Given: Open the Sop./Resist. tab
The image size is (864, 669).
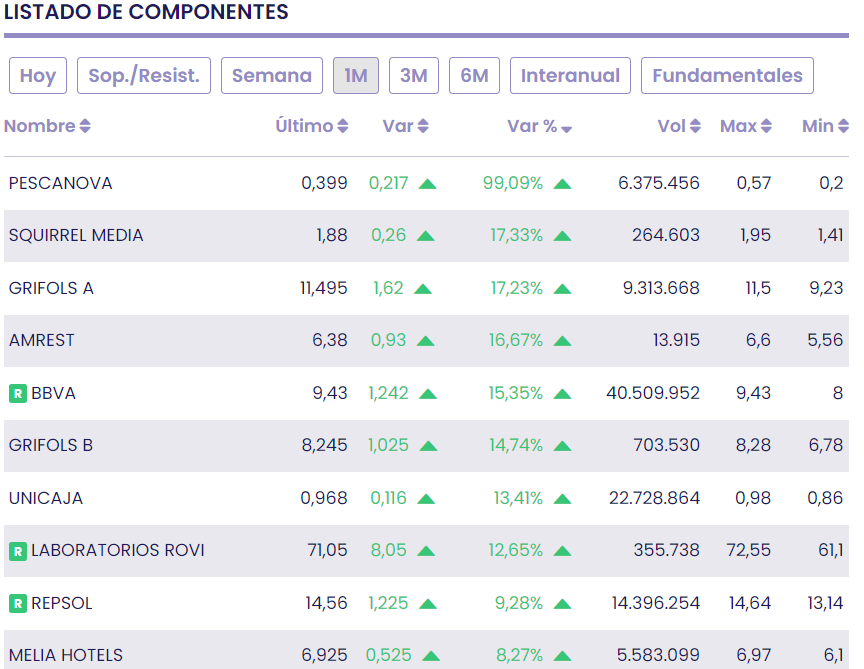Looking at the screenshot, I should [x=144, y=76].
